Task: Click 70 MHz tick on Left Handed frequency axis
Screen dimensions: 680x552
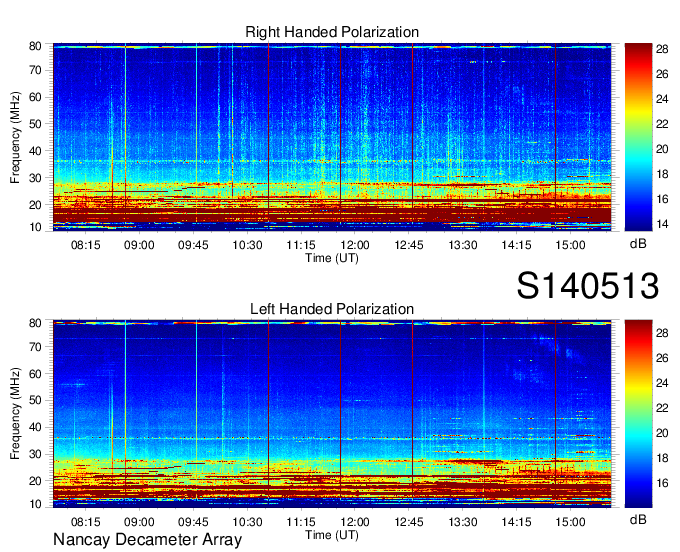Action: pos(35,347)
